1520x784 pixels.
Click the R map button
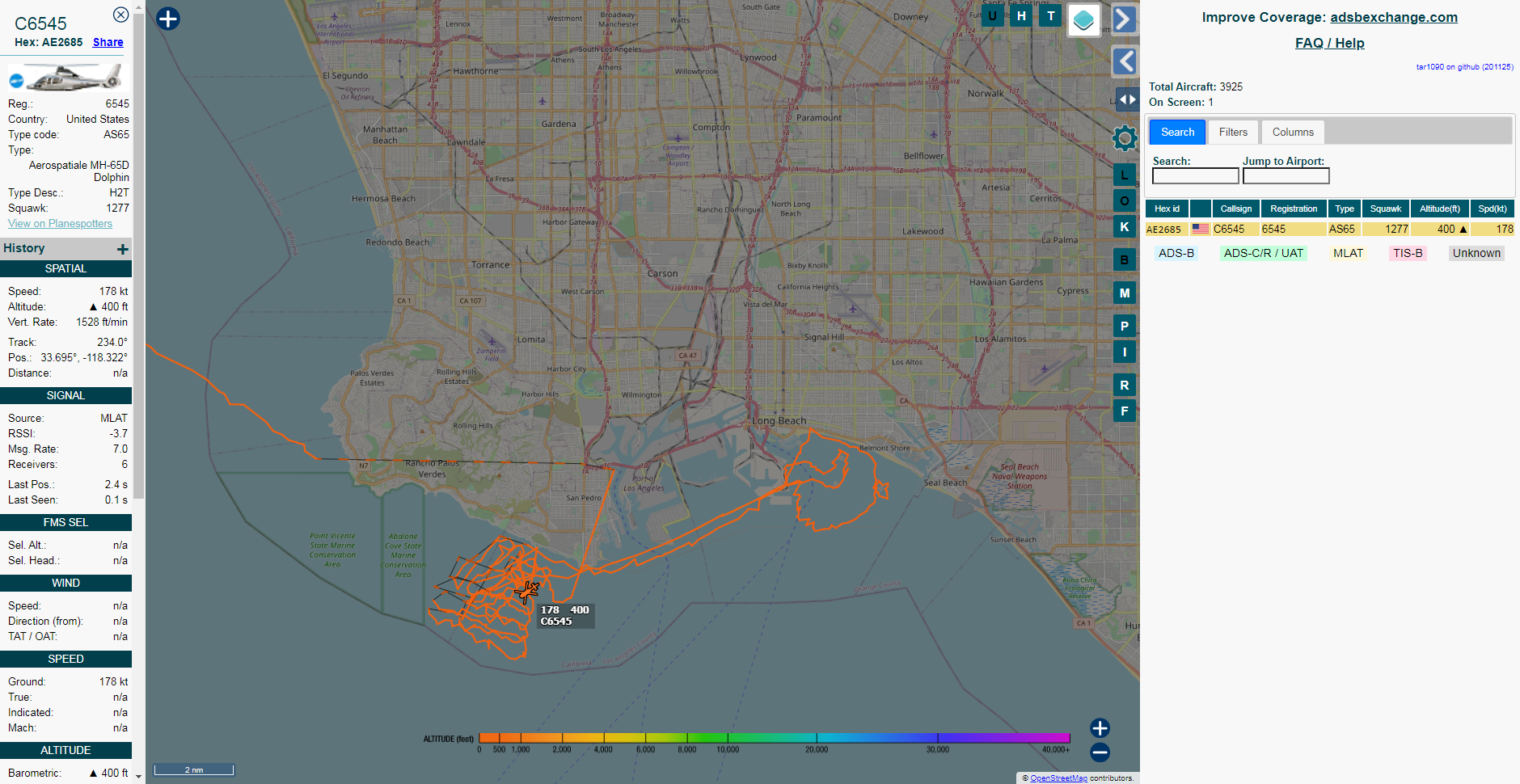[1125, 385]
